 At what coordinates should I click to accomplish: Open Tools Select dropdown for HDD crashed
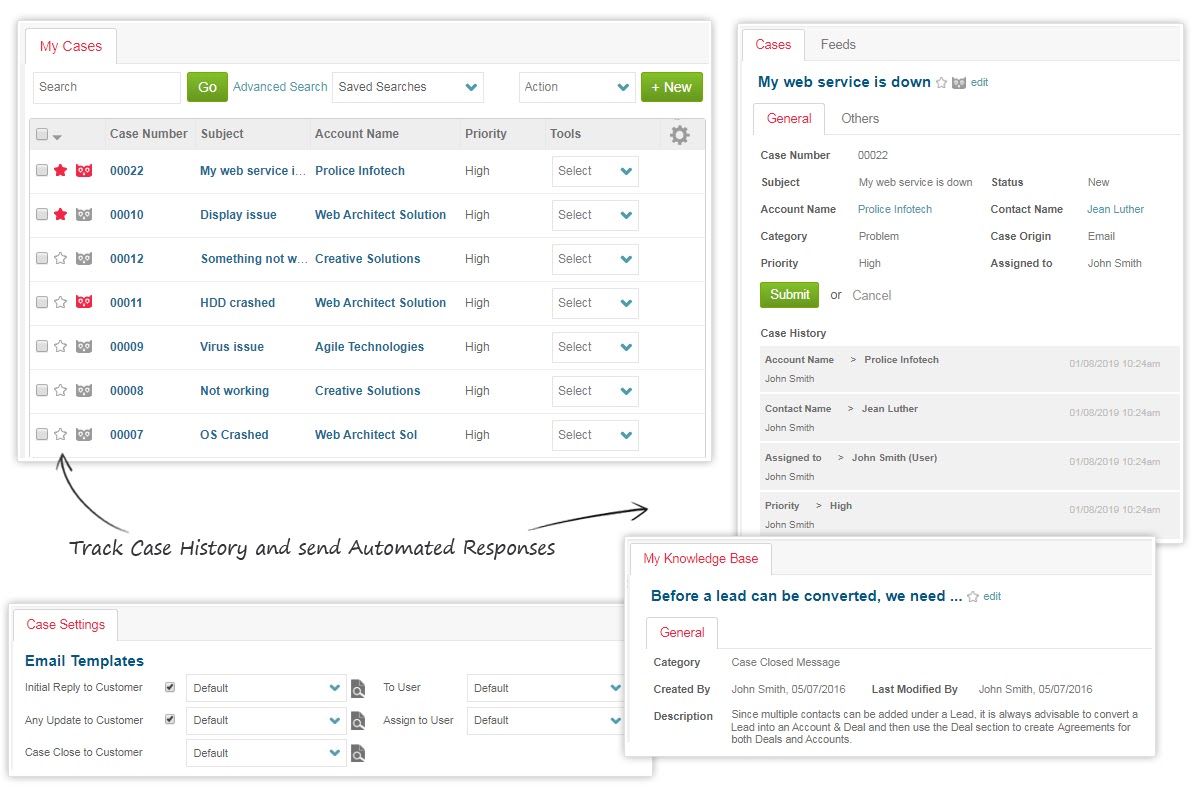point(595,303)
